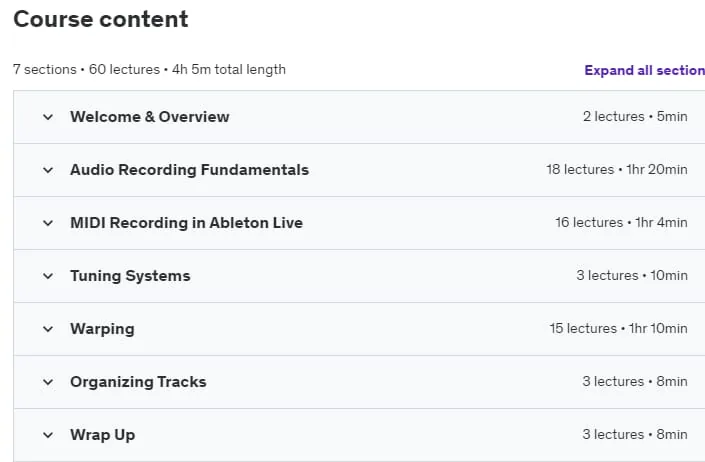
Task: Expand the Warping section chevron
Action: 48,329
